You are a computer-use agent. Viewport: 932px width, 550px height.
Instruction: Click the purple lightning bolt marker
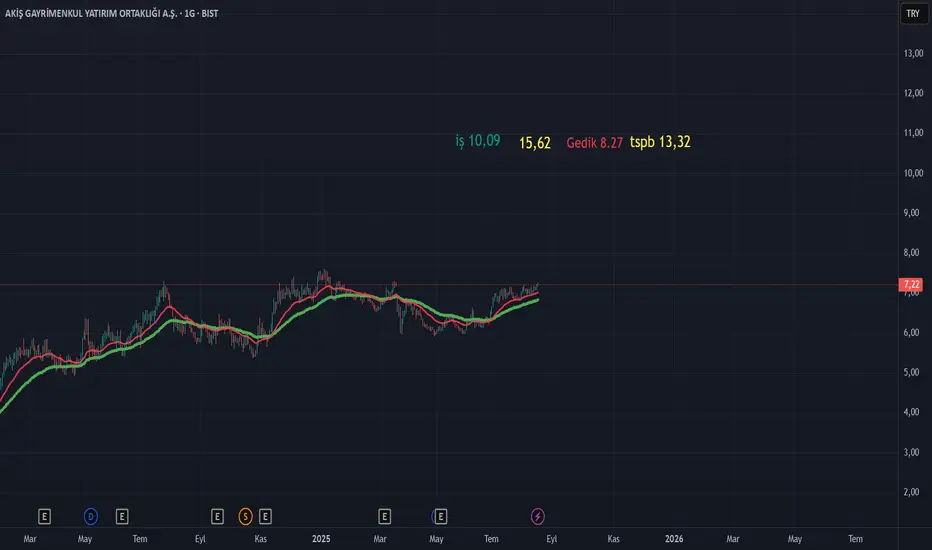click(x=539, y=516)
